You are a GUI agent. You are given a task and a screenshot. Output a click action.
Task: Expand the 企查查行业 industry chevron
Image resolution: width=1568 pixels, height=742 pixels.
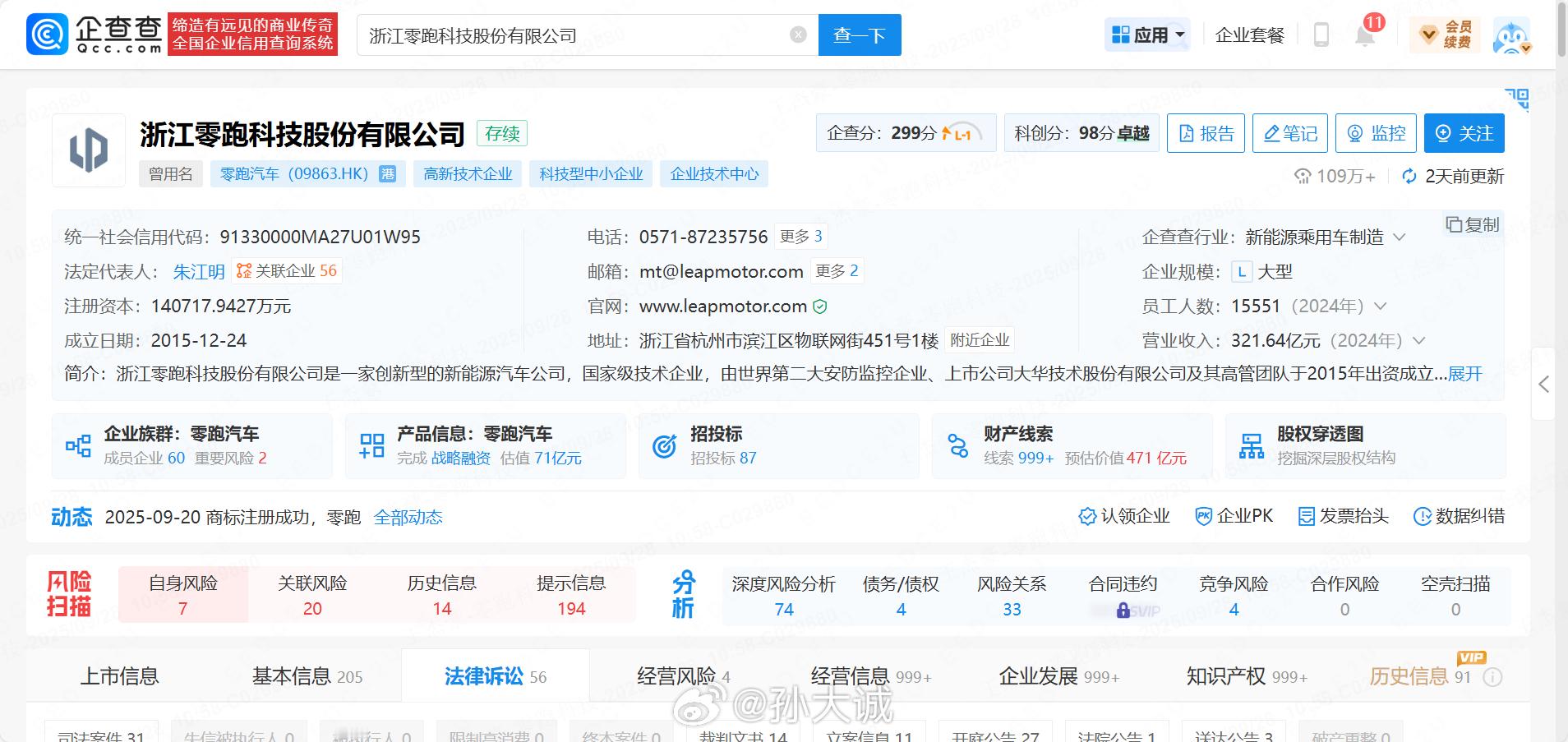[x=1400, y=237]
